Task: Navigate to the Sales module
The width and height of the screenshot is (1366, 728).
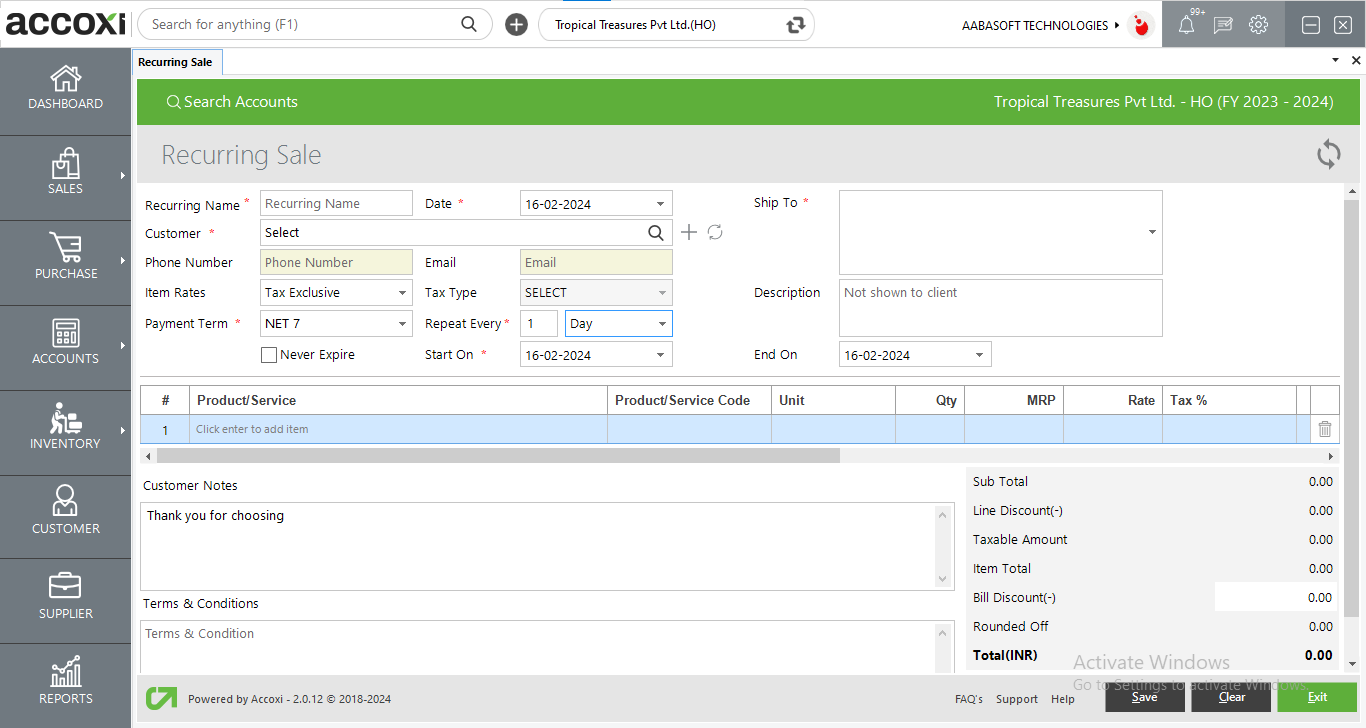Action: click(x=65, y=176)
